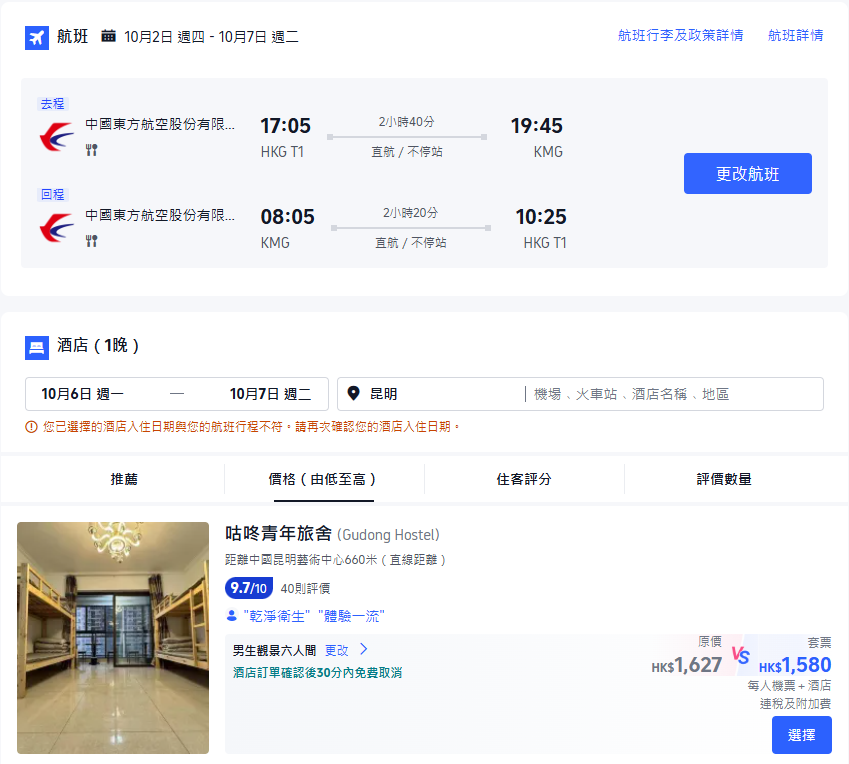849x764 pixels.
Task: Click the 去程 outbound label
Action: (53, 103)
